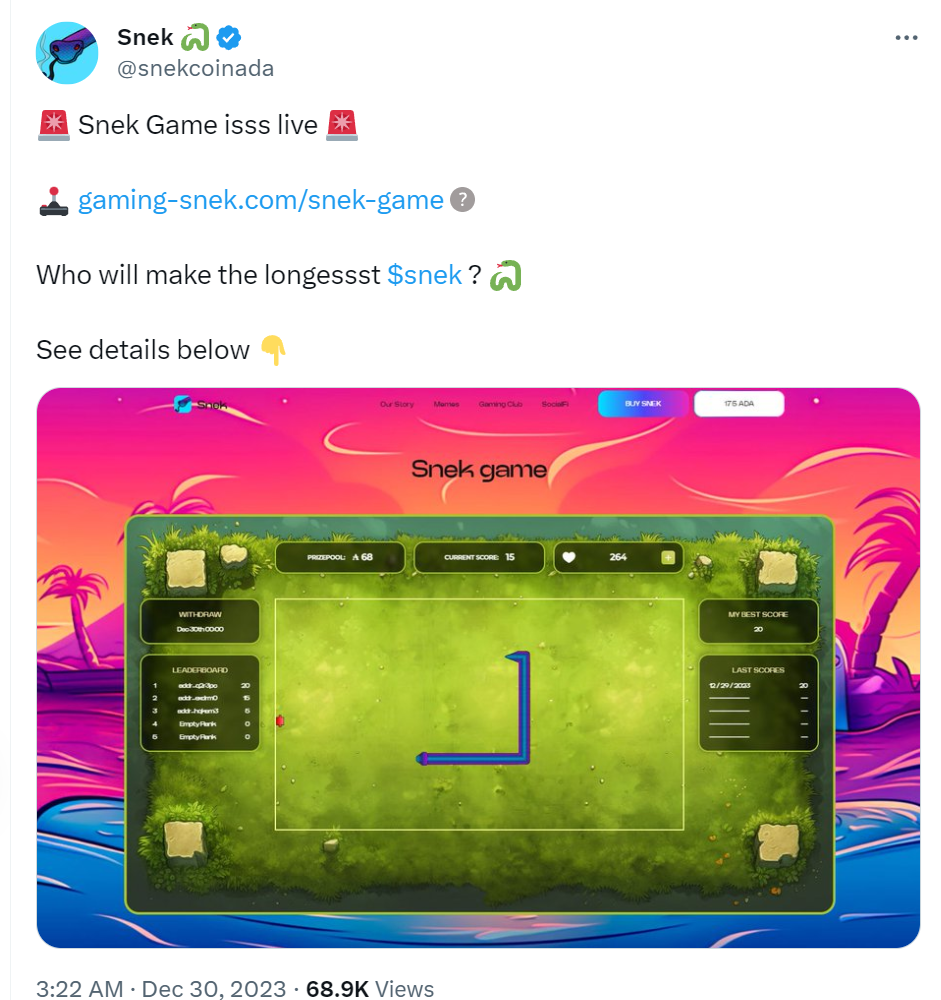Click the blue verified badge
The width and height of the screenshot is (941, 1000).
tap(229, 38)
